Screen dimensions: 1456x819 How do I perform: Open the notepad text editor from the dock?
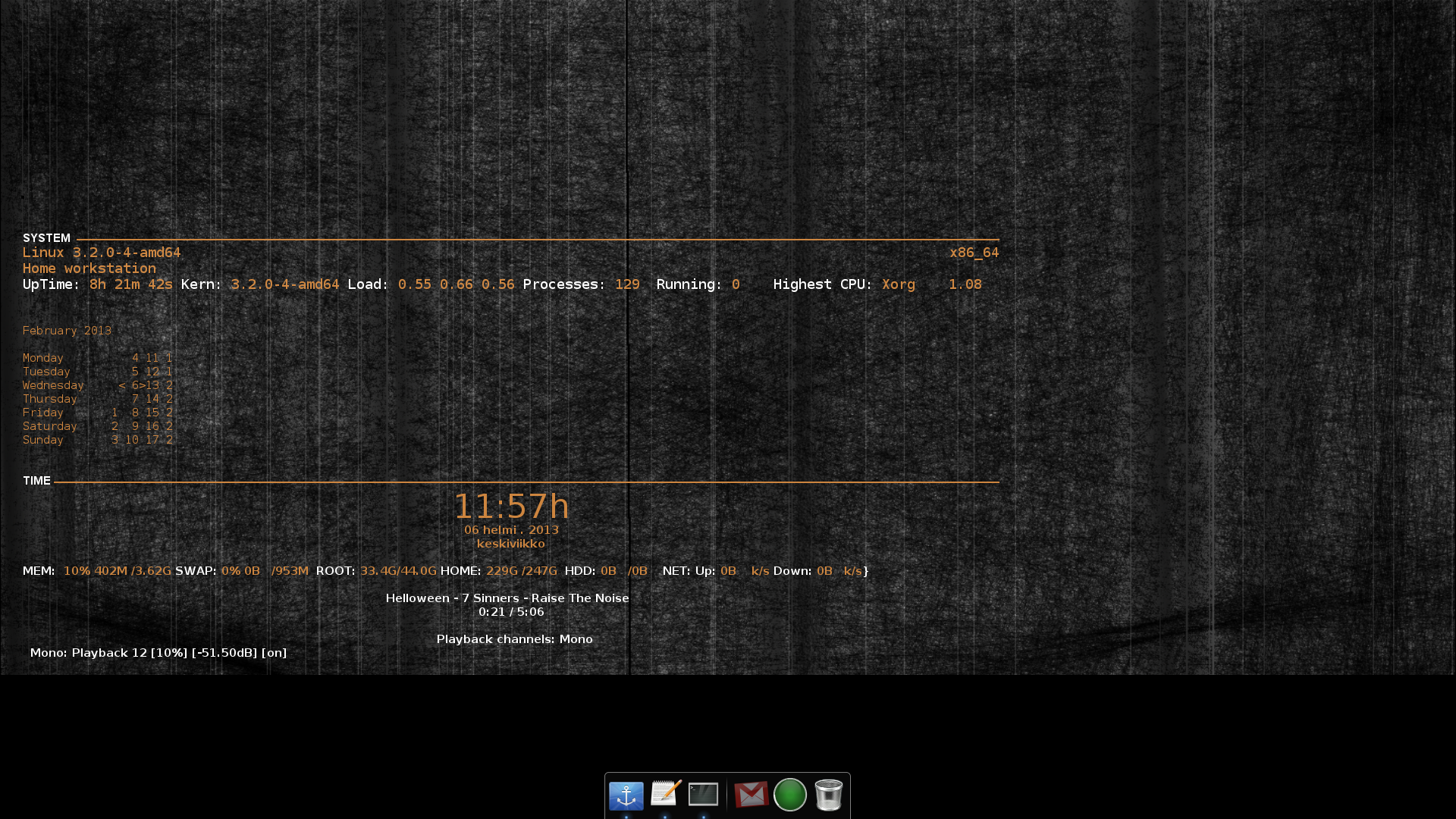pos(666,795)
